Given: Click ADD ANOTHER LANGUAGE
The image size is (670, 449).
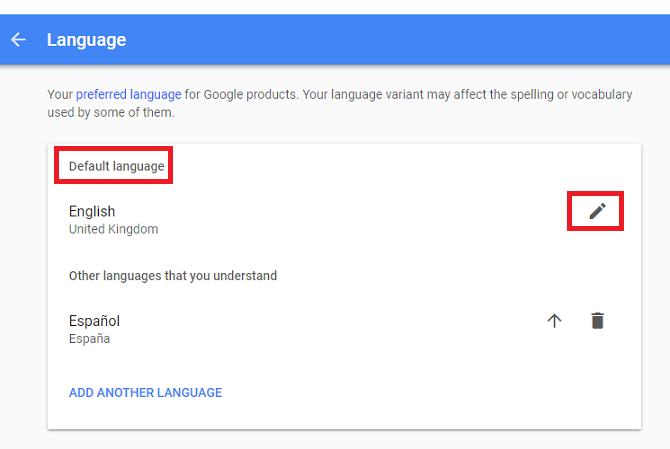Looking at the screenshot, I should click(145, 393).
